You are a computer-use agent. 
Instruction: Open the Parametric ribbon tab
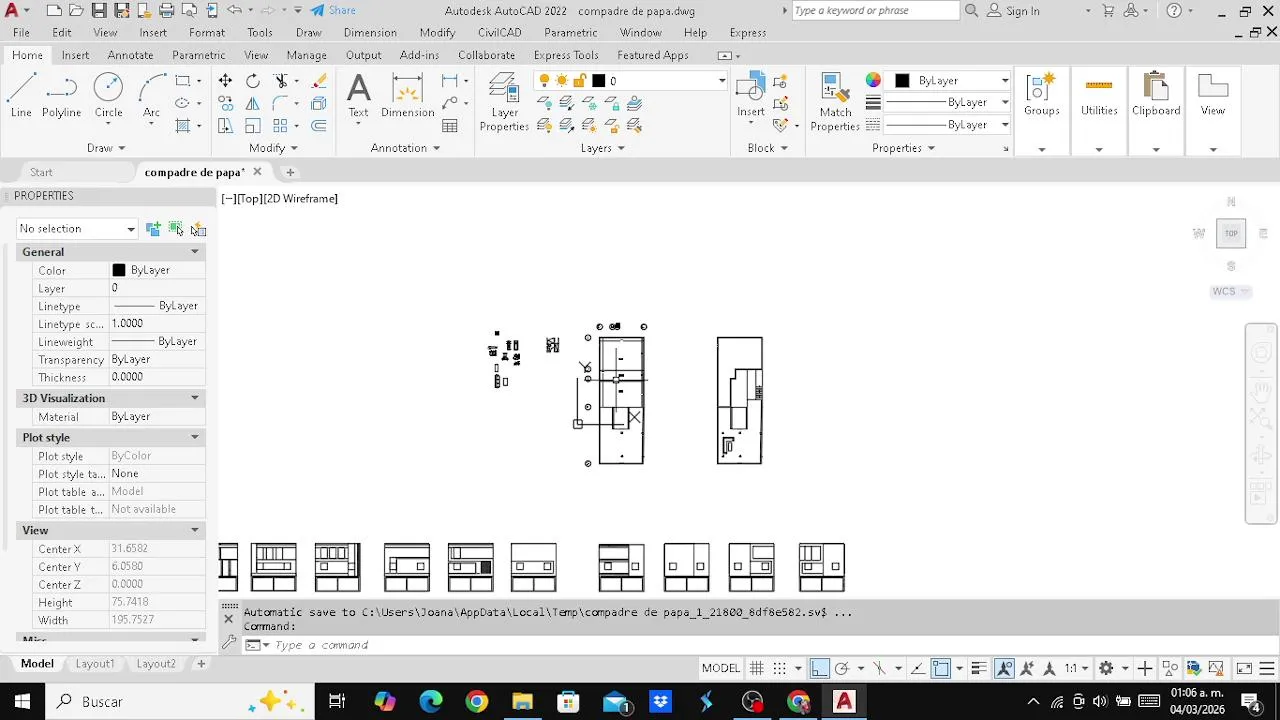click(198, 55)
